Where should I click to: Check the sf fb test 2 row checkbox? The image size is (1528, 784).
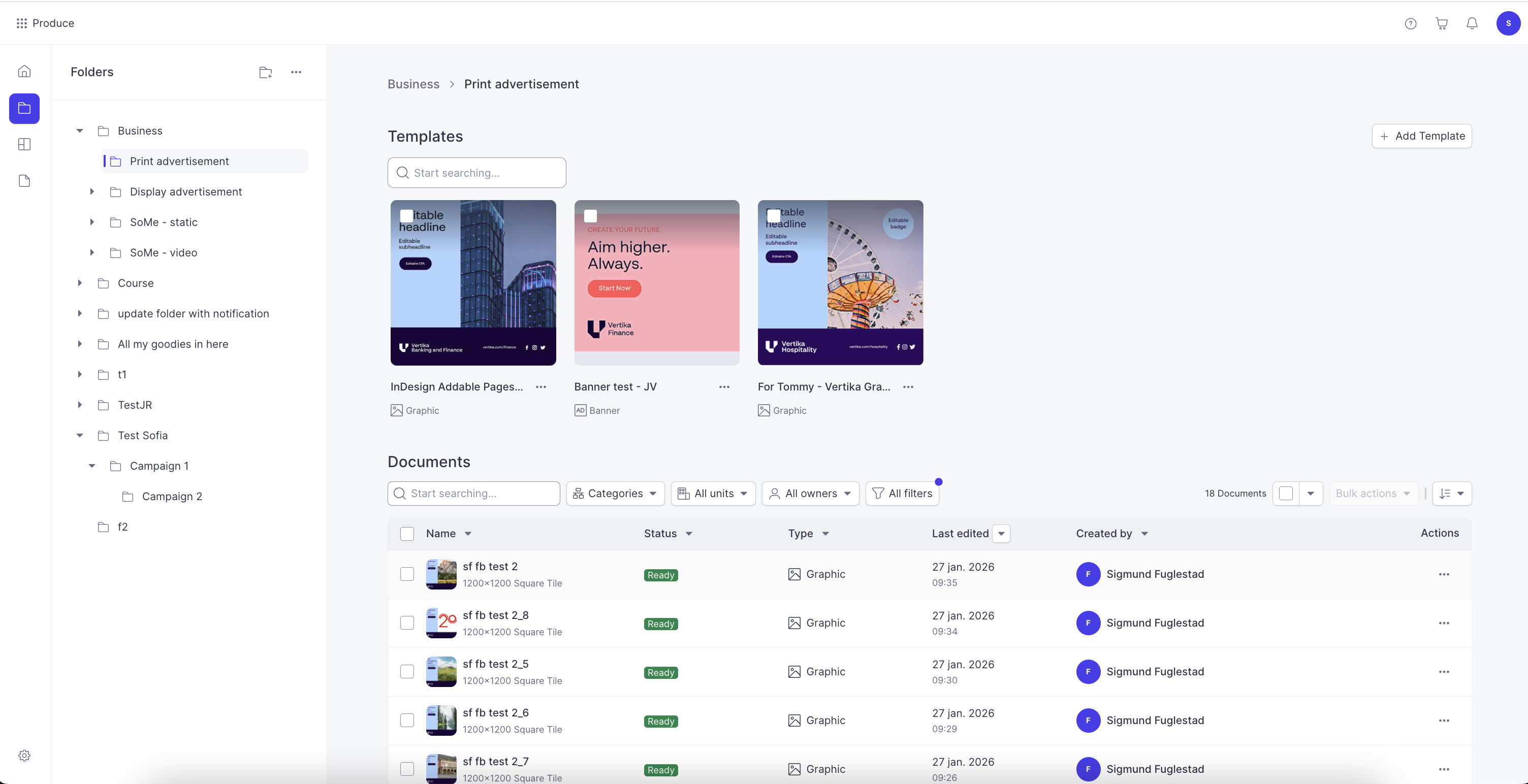407,574
